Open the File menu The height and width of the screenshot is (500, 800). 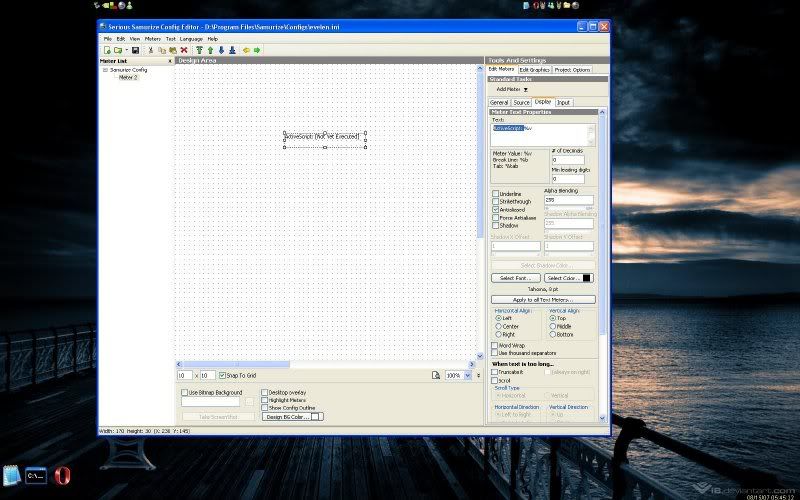[108, 39]
